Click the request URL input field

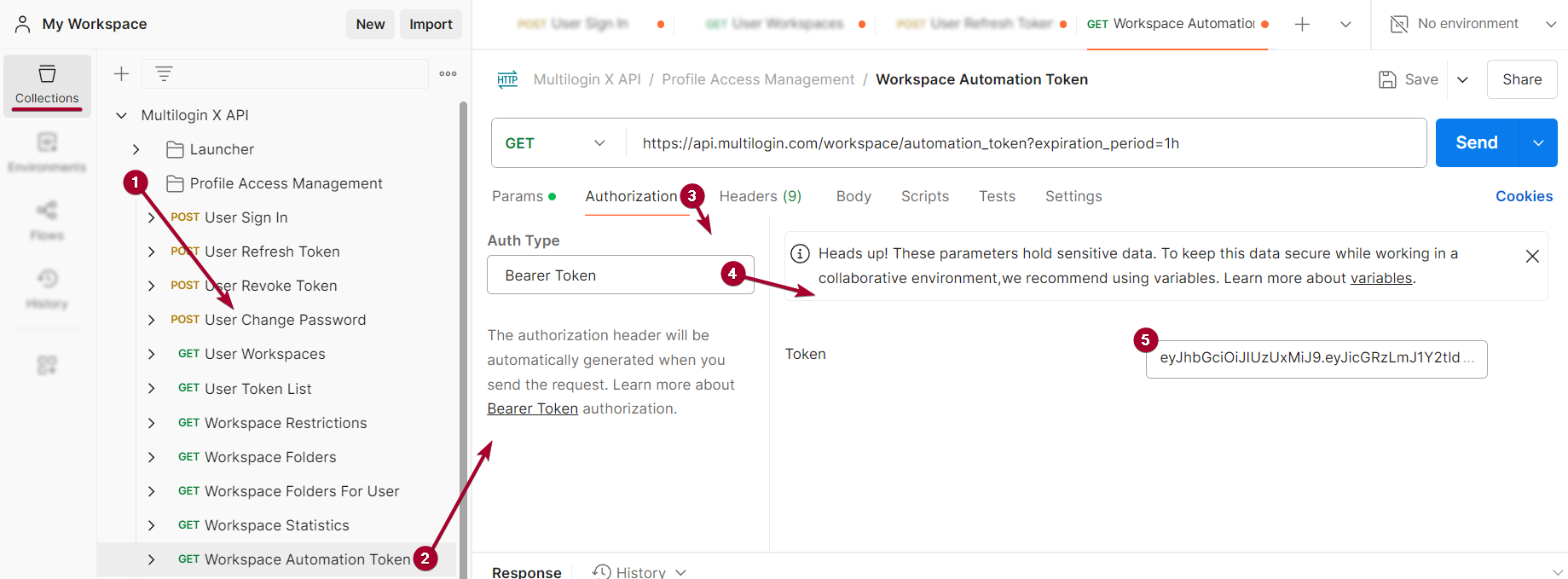click(x=1027, y=143)
